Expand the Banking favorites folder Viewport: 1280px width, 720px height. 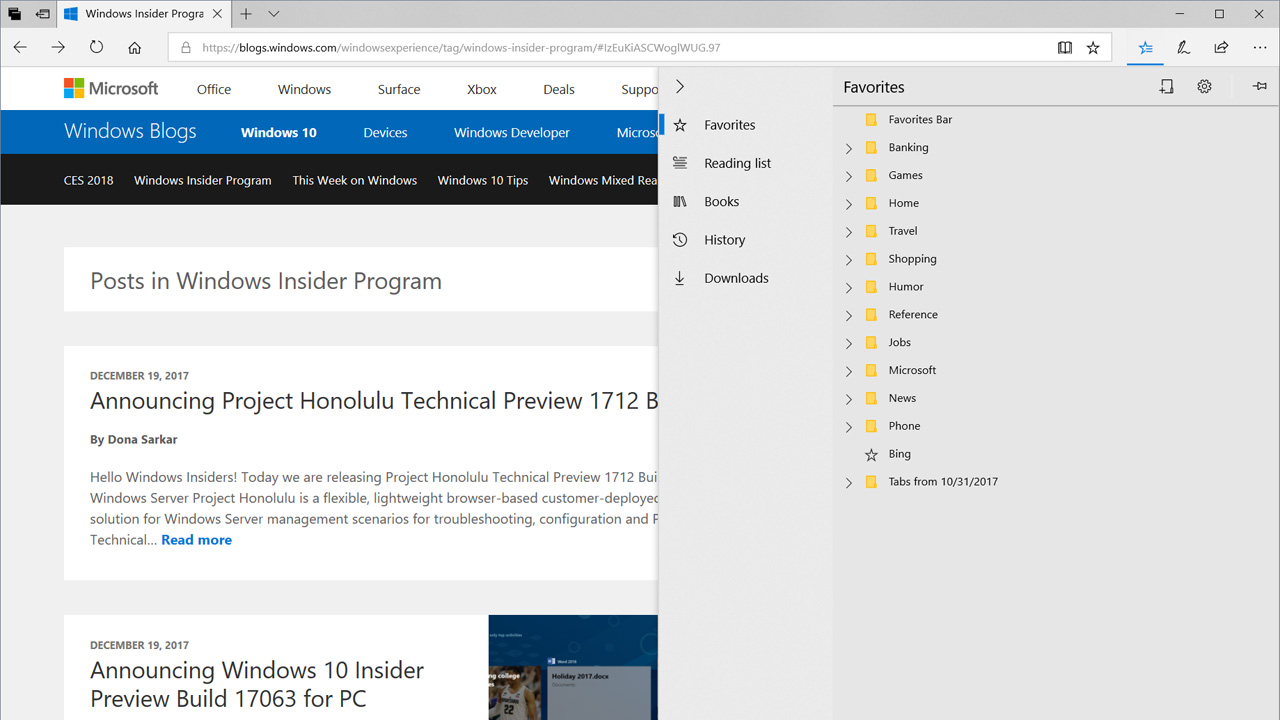(x=849, y=147)
